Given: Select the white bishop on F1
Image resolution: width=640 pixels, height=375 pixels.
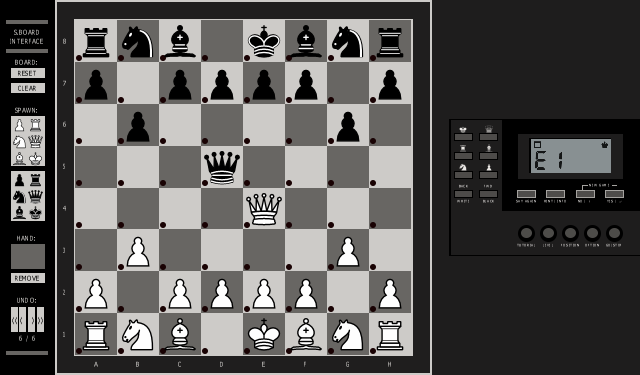Looking at the screenshot, I should pyautogui.click(x=306, y=335).
